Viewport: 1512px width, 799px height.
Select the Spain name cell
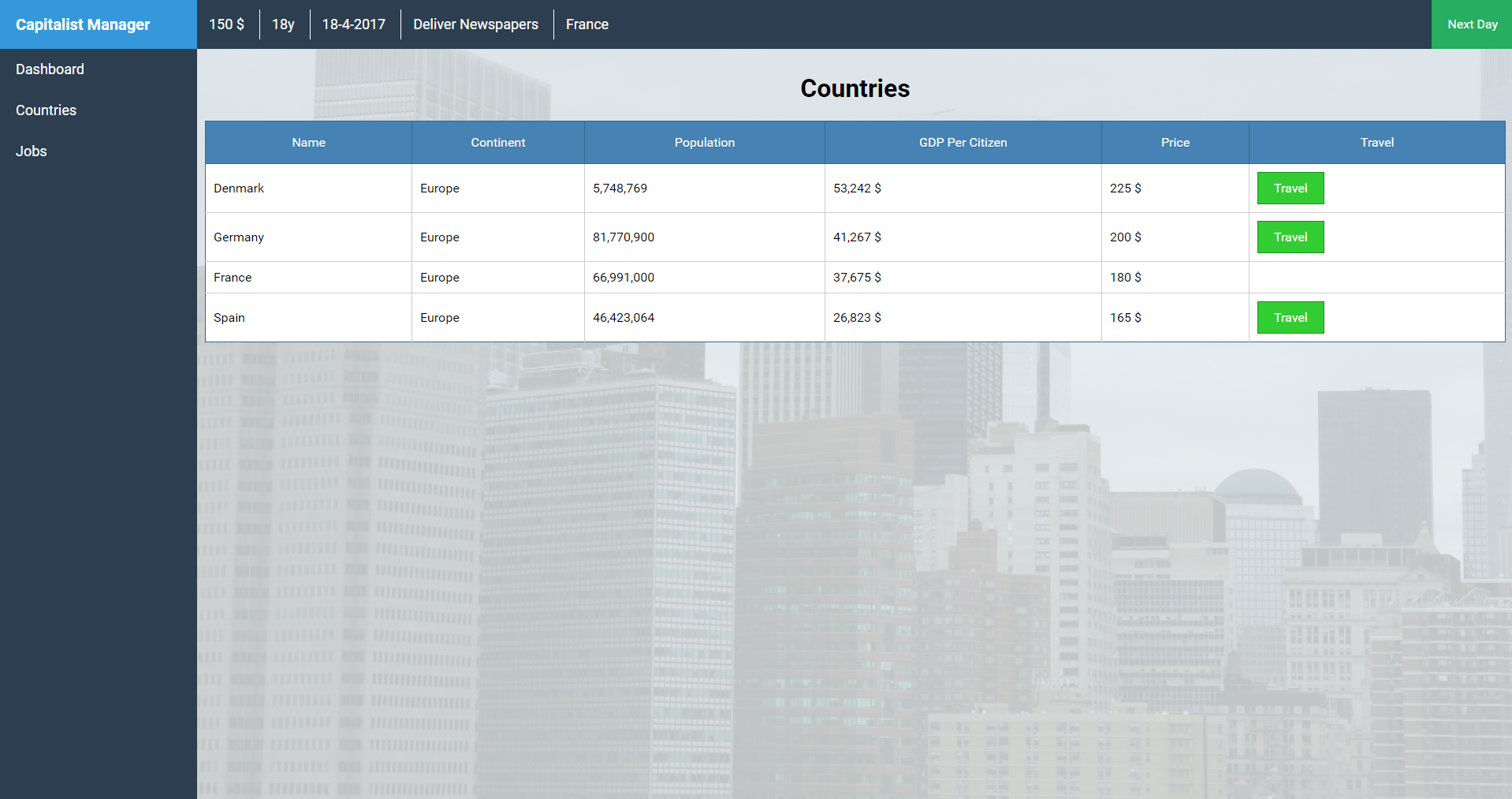coord(309,318)
